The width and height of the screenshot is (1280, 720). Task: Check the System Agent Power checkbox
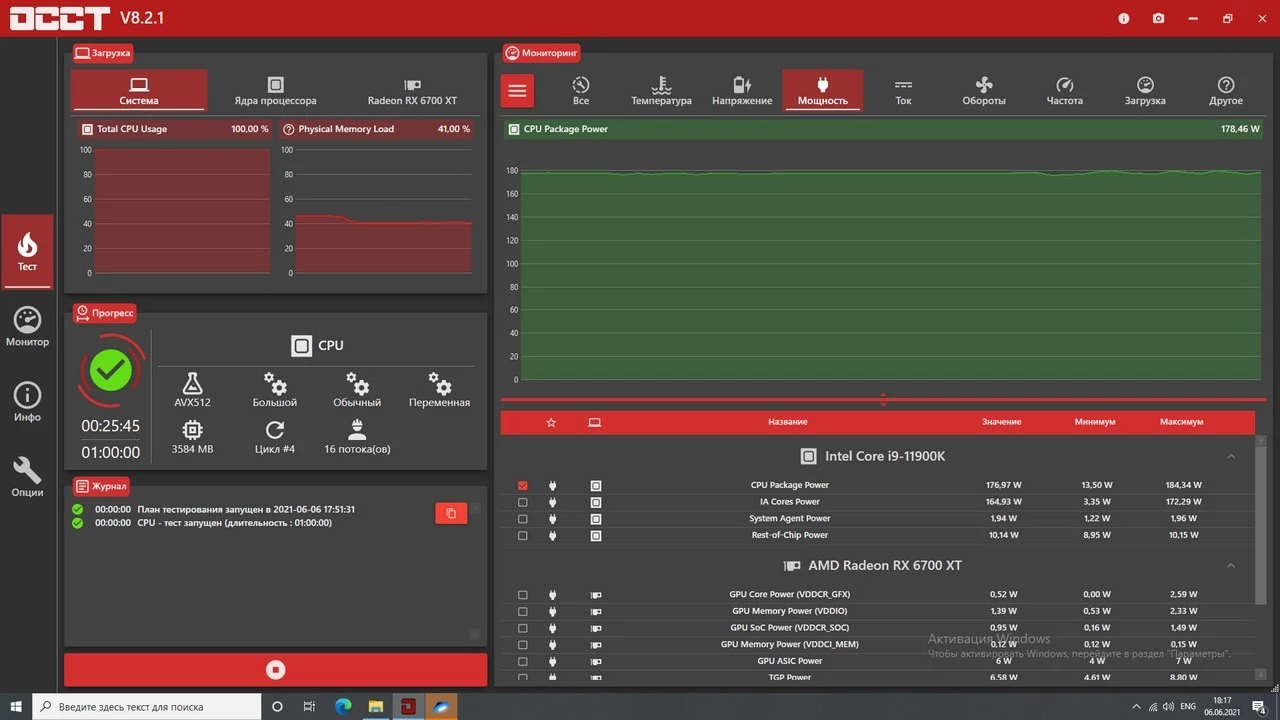tap(523, 519)
